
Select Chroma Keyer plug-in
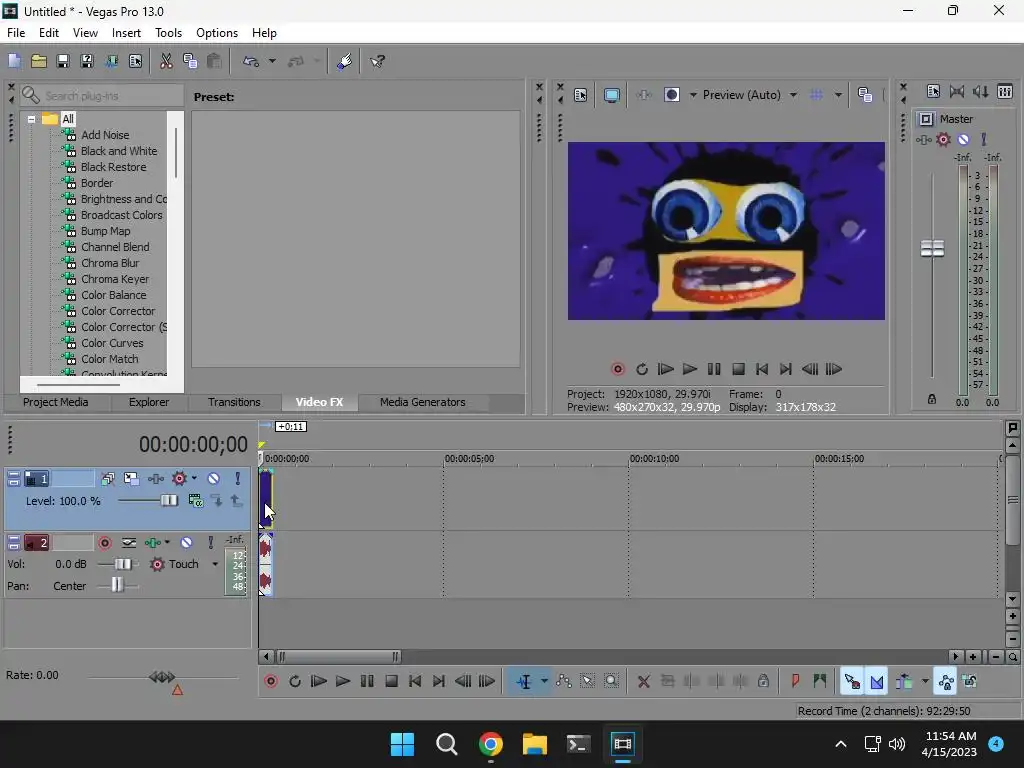point(115,280)
